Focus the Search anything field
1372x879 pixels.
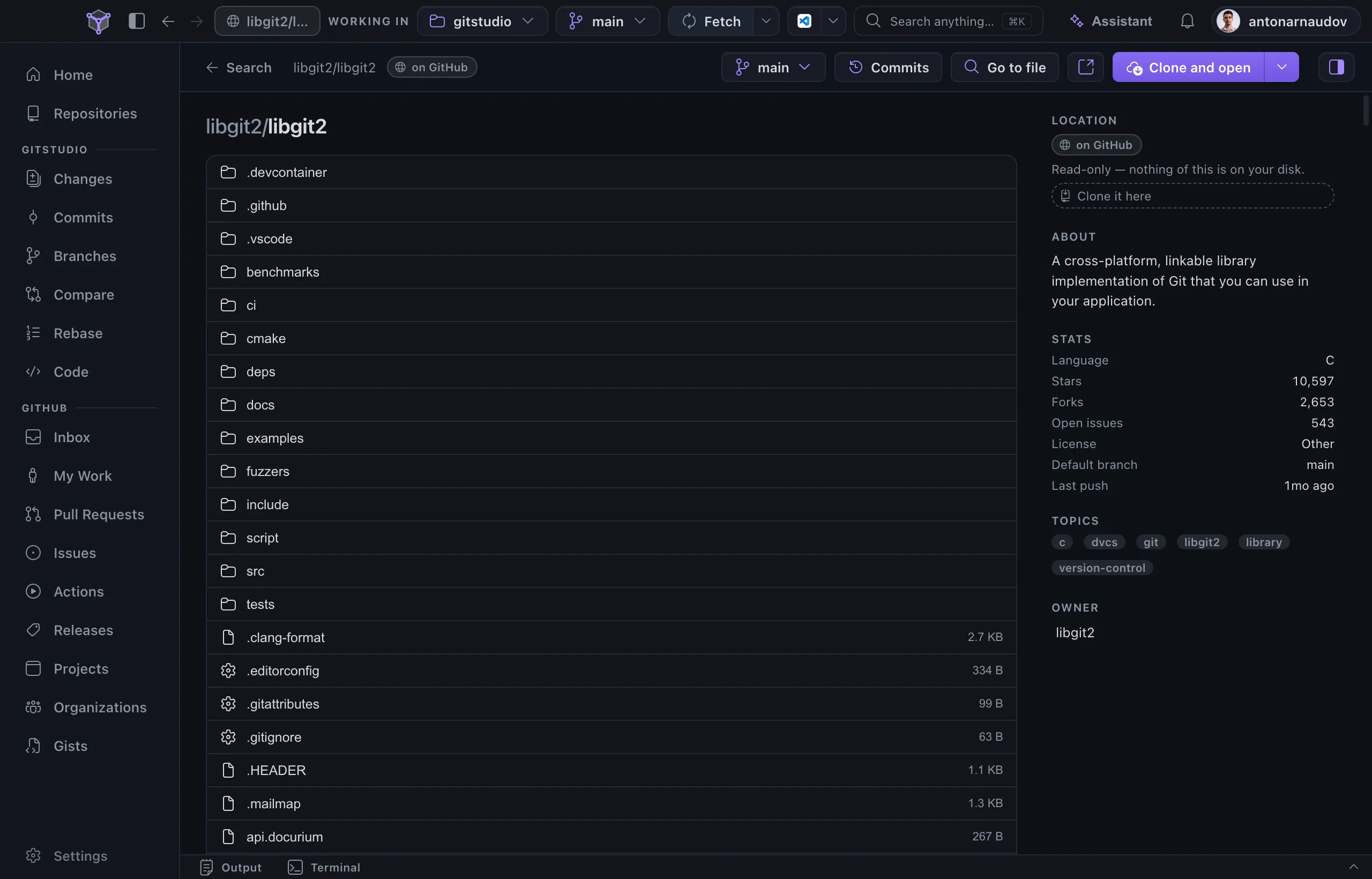948,21
